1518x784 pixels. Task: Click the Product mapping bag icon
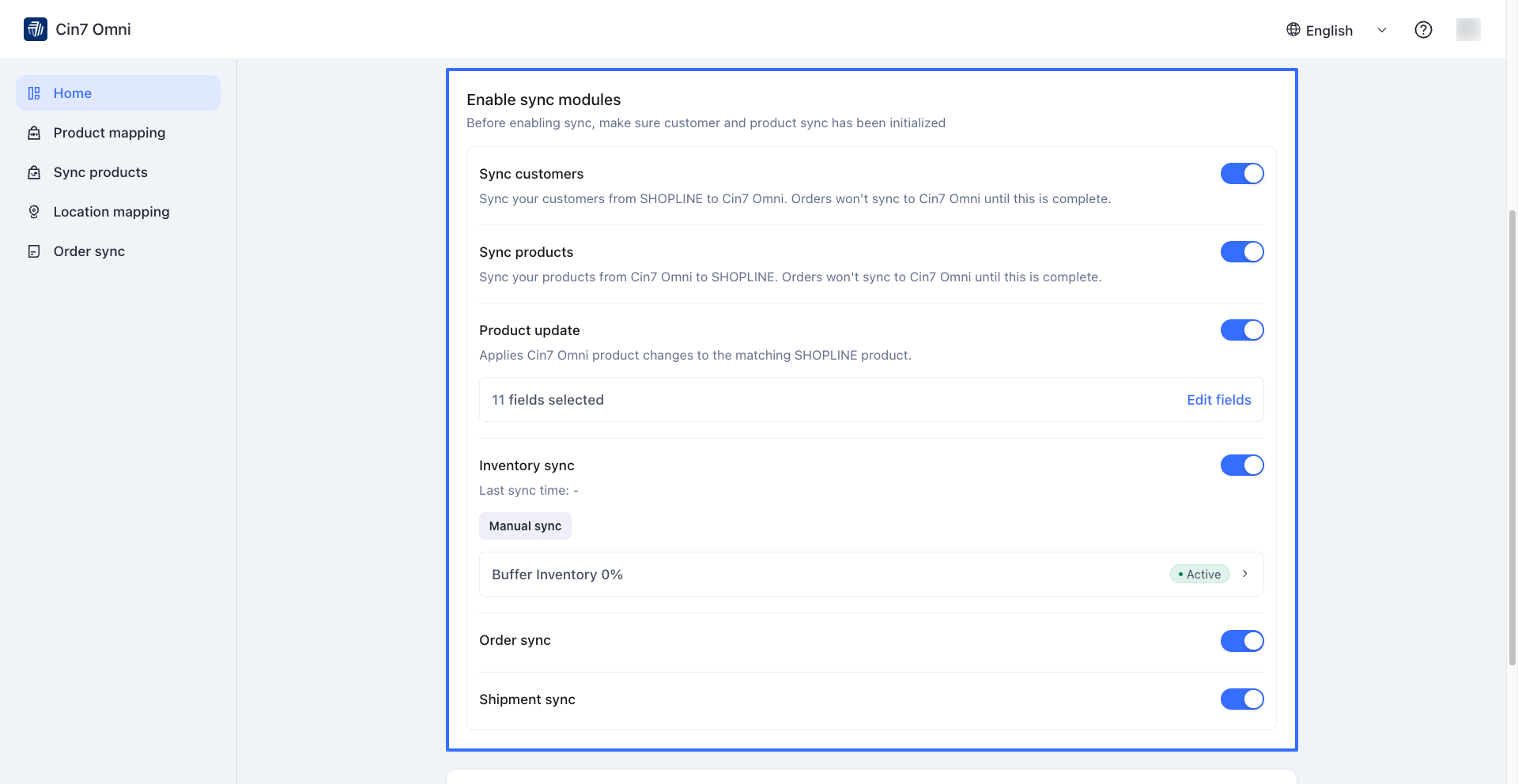pos(34,133)
